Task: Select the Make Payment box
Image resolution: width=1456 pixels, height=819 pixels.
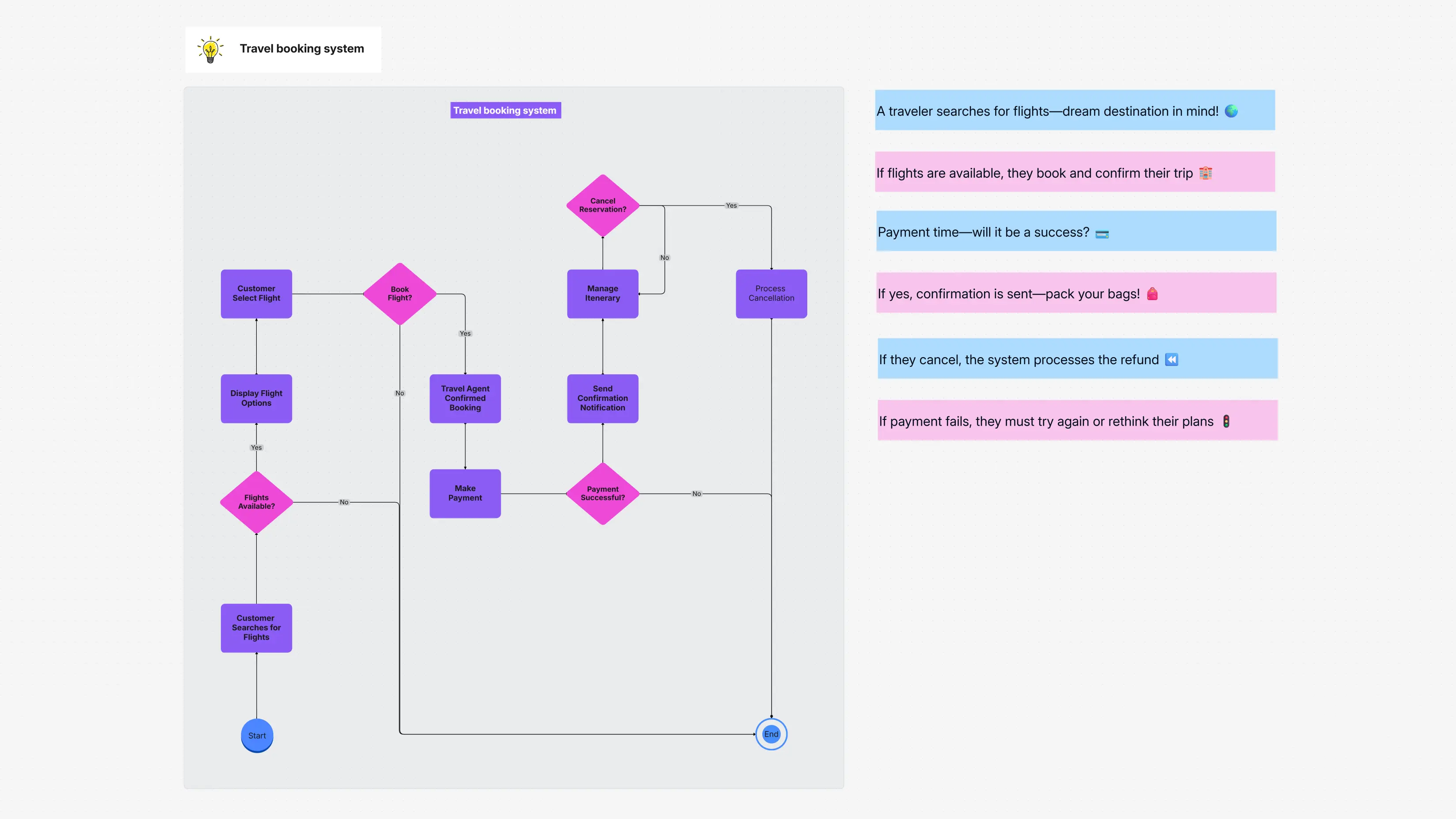Action: [x=465, y=493]
